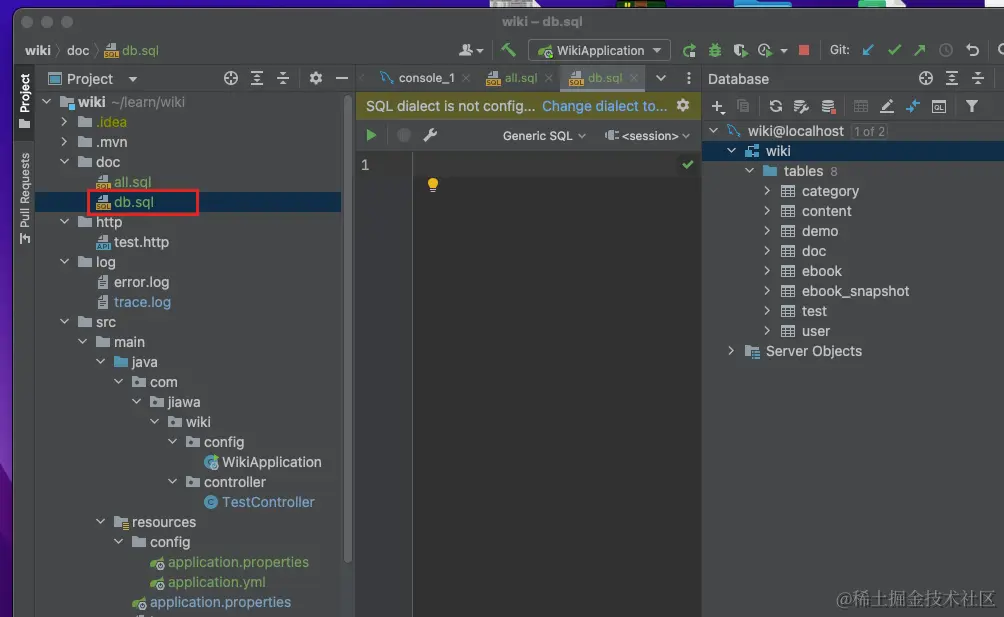
Task: Click the Change dialect to... link
Action: point(604,106)
